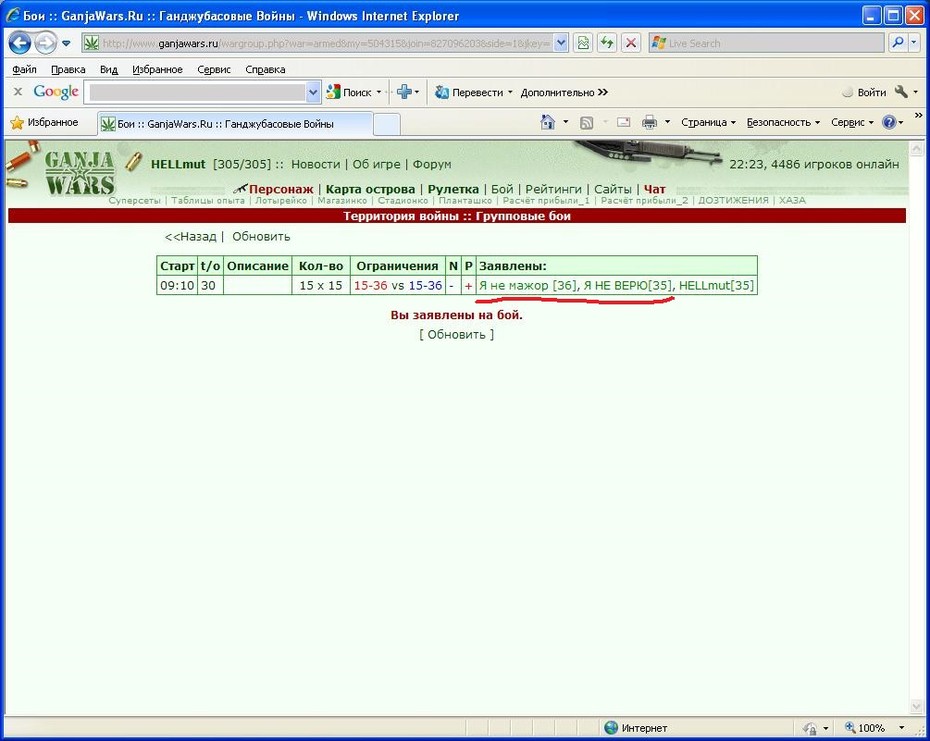Screen dimensions: 930x741
Task: Open the Файл menu
Action: pyautogui.click(x=24, y=69)
